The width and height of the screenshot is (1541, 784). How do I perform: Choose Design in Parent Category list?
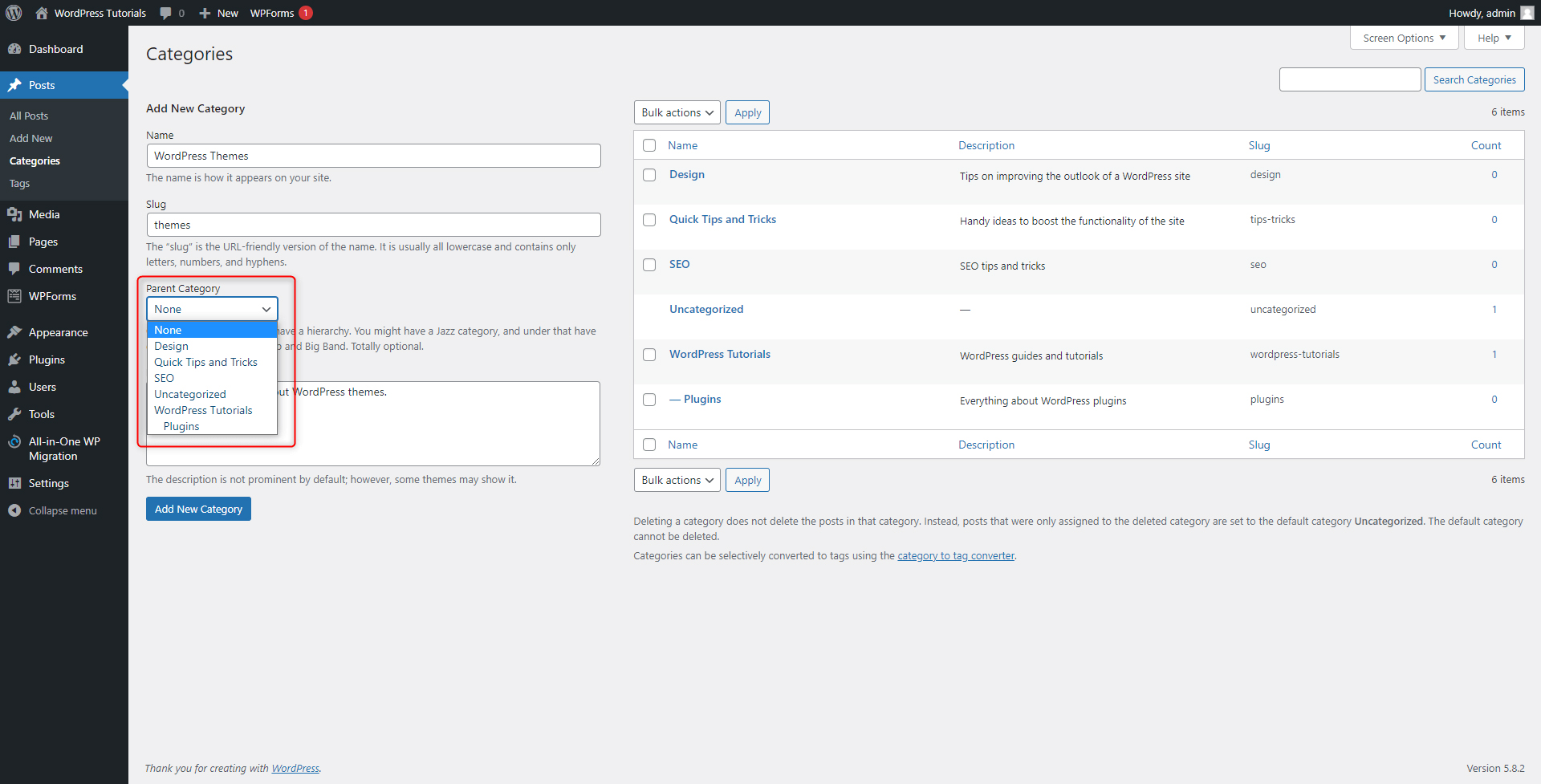point(212,346)
